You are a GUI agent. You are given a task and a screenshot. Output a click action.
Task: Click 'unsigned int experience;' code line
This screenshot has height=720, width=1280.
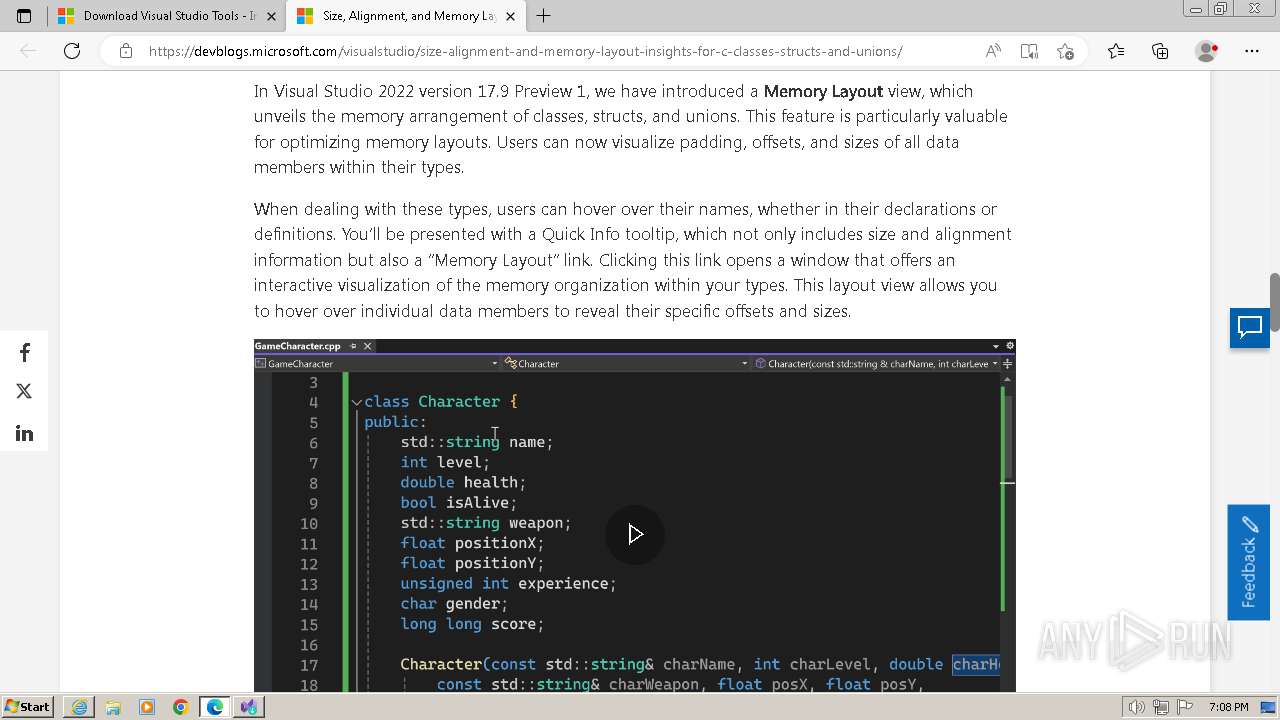pos(508,584)
